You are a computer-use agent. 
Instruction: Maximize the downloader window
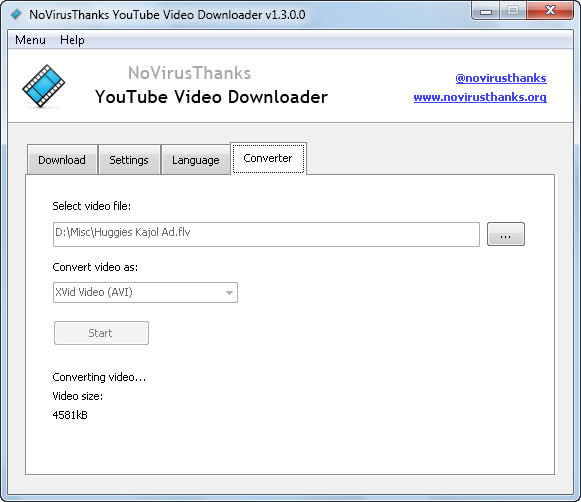(513, 11)
